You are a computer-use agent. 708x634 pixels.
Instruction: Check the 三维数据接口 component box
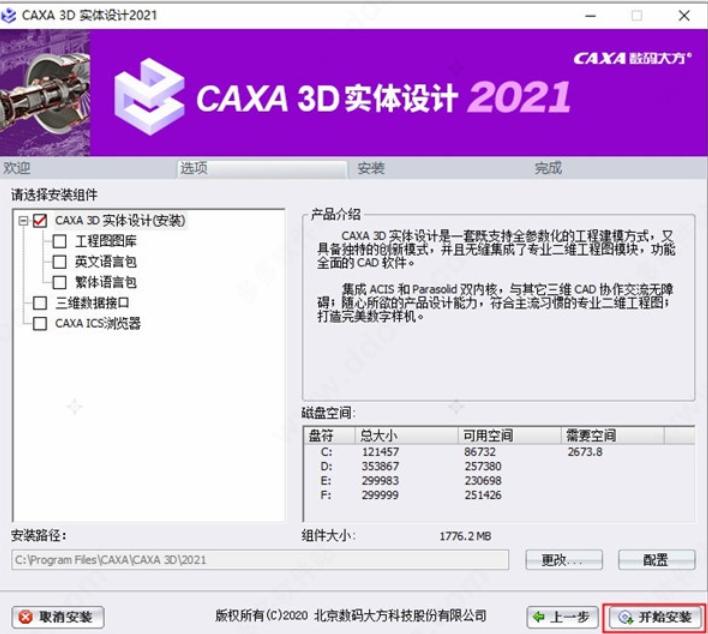pyautogui.click(x=40, y=303)
